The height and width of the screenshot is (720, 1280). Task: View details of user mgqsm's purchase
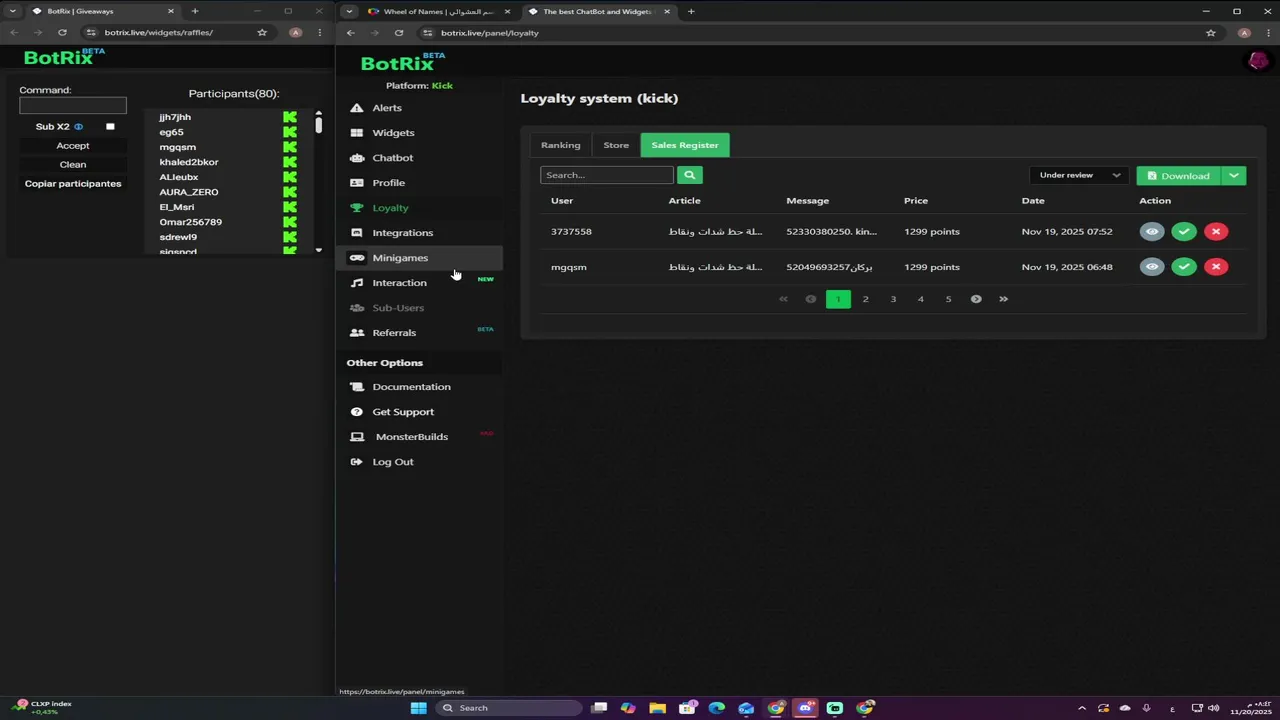(1152, 267)
